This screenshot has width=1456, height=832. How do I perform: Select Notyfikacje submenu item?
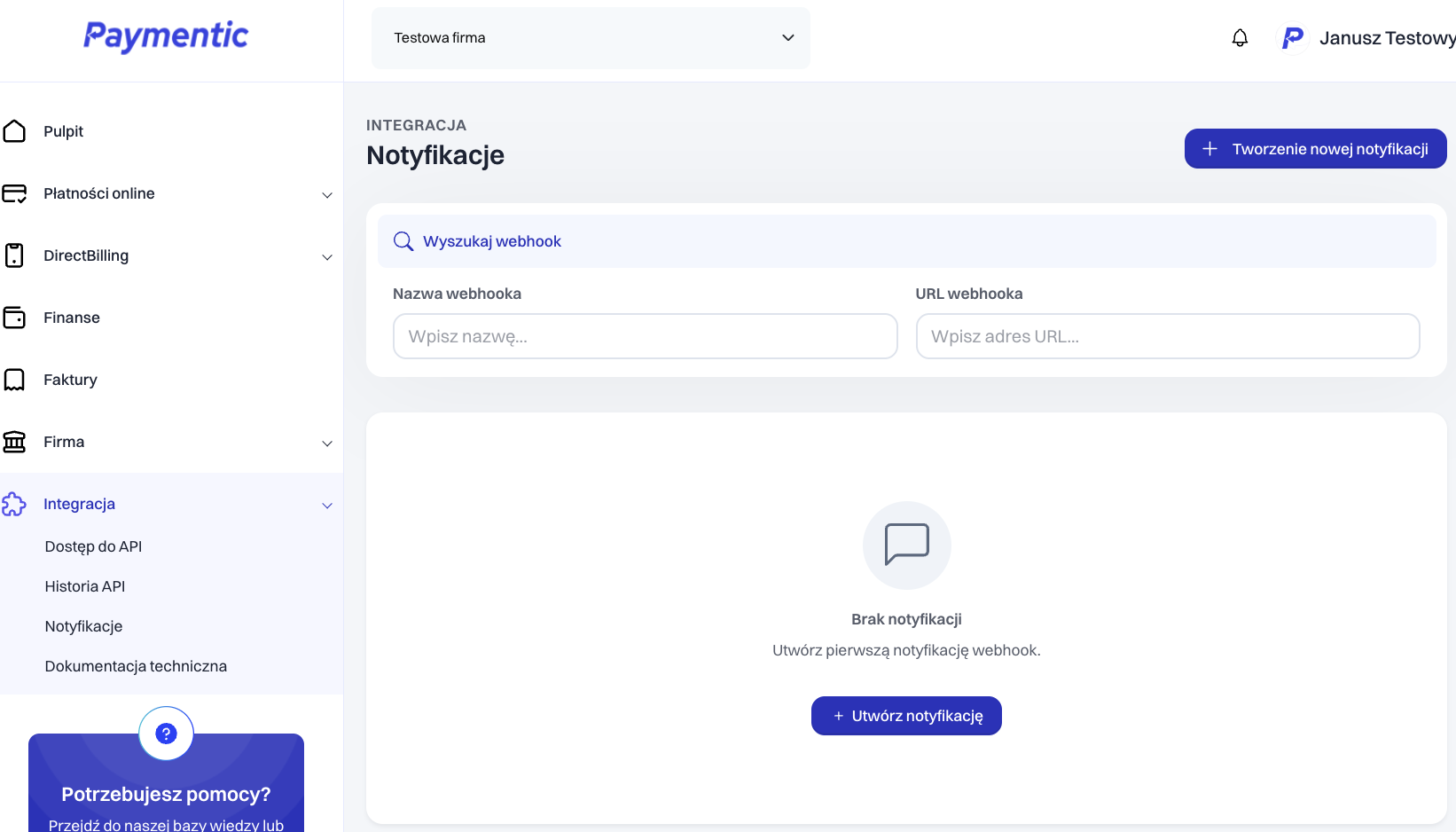click(83, 626)
